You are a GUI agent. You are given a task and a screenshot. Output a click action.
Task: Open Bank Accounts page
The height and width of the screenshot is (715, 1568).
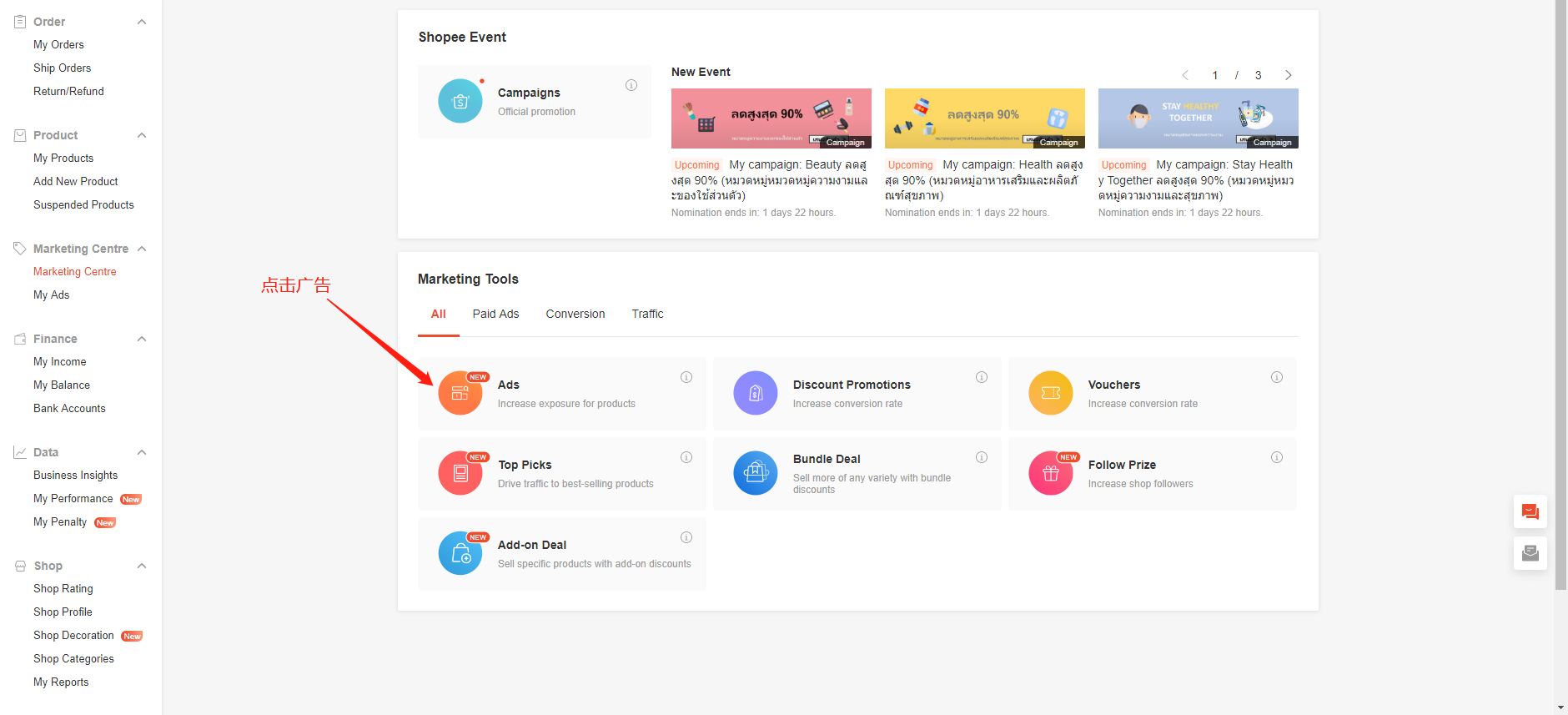click(x=69, y=409)
